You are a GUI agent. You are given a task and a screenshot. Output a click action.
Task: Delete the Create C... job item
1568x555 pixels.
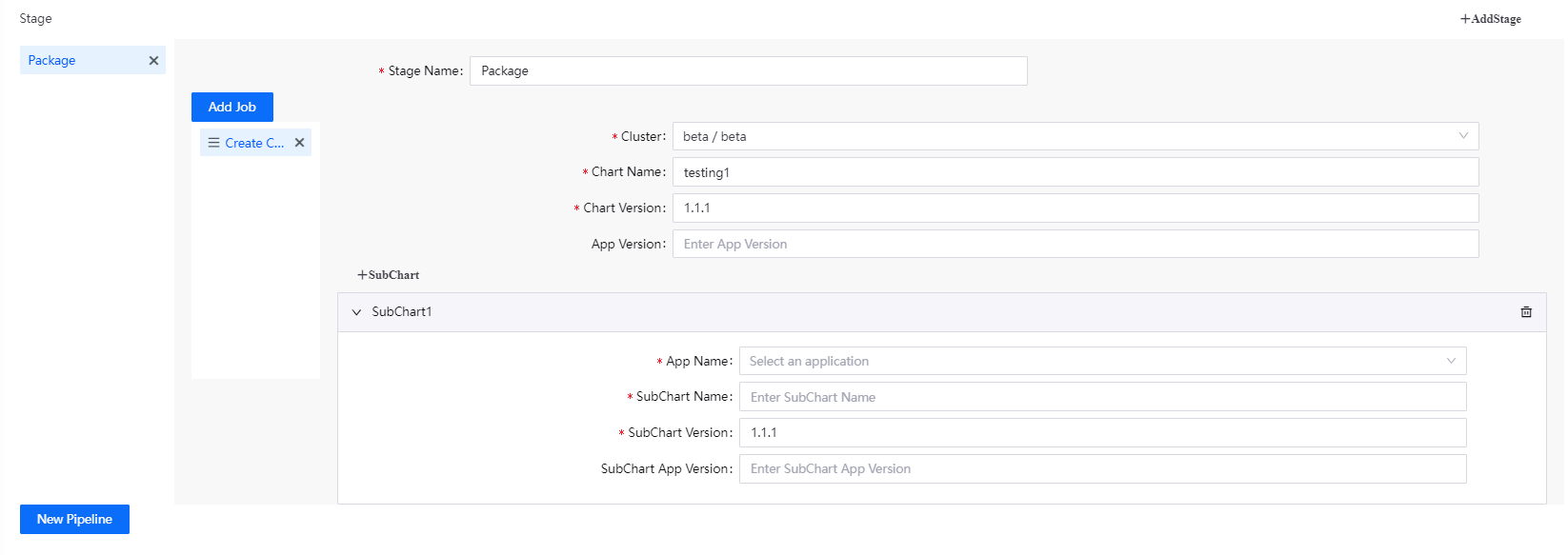click(x=299, y=143)
